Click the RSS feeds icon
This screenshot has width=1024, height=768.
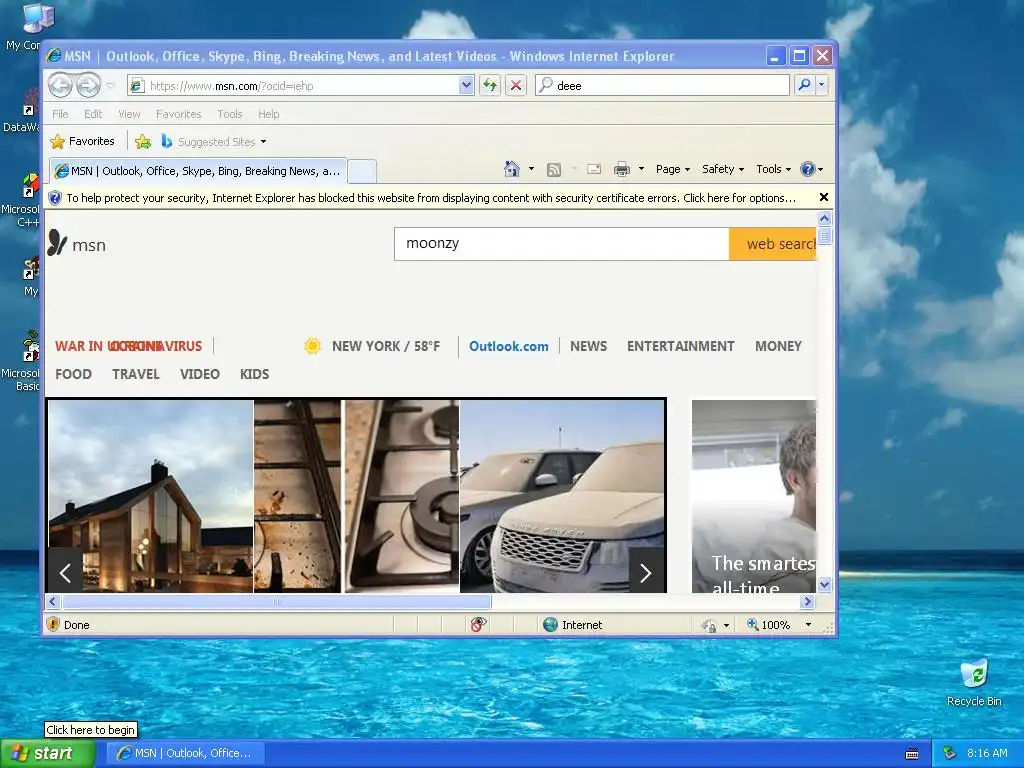(554, 170)
